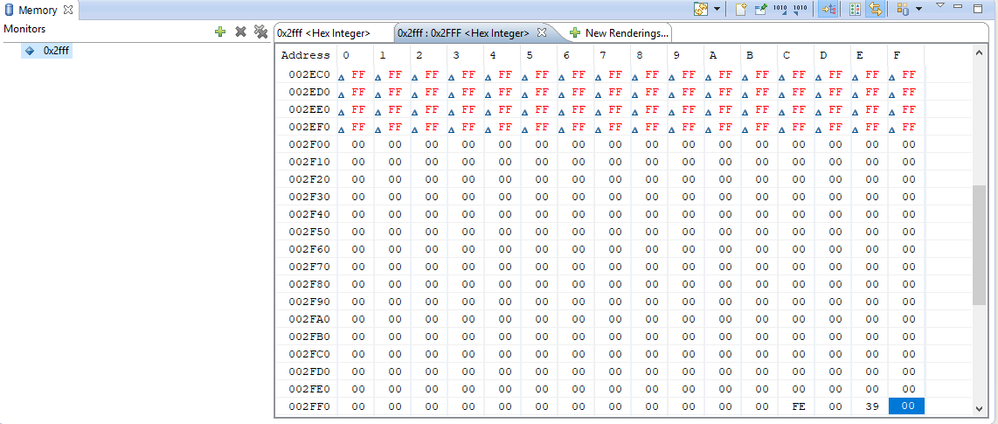Click the Memory view tab
This screenshot has height=424, width=998.
point(38,10)
